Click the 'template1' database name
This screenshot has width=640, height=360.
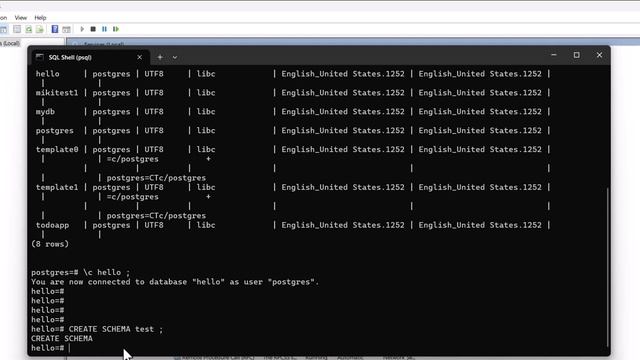(57, 187)
